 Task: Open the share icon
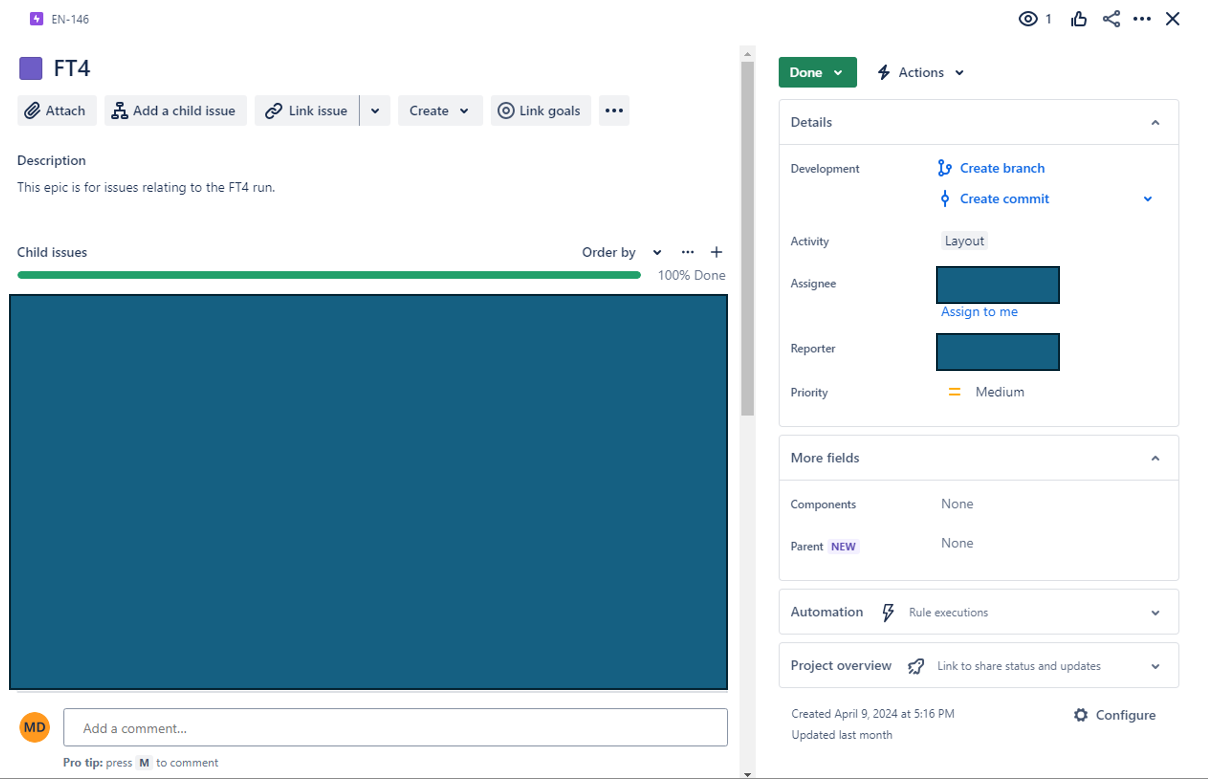point(1111,19)
